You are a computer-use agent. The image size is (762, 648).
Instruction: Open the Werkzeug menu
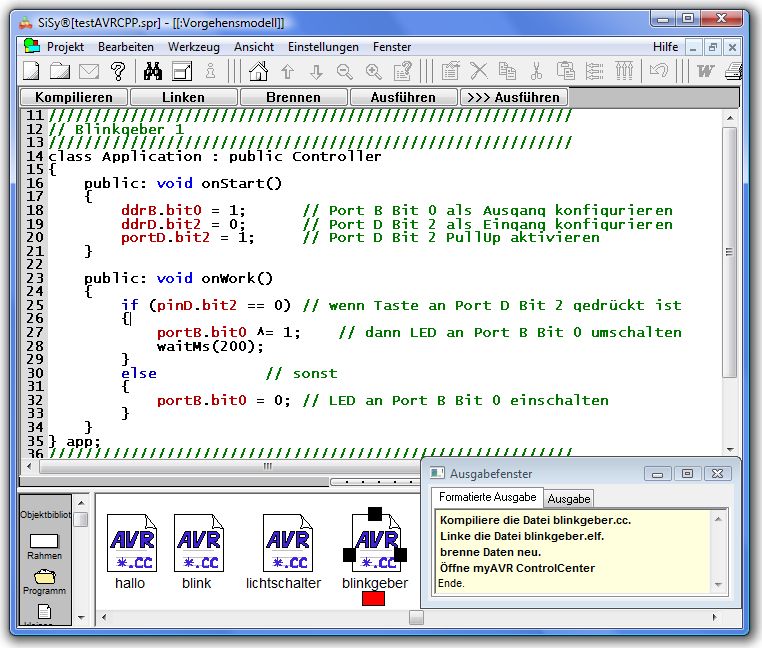coord(193,47)
